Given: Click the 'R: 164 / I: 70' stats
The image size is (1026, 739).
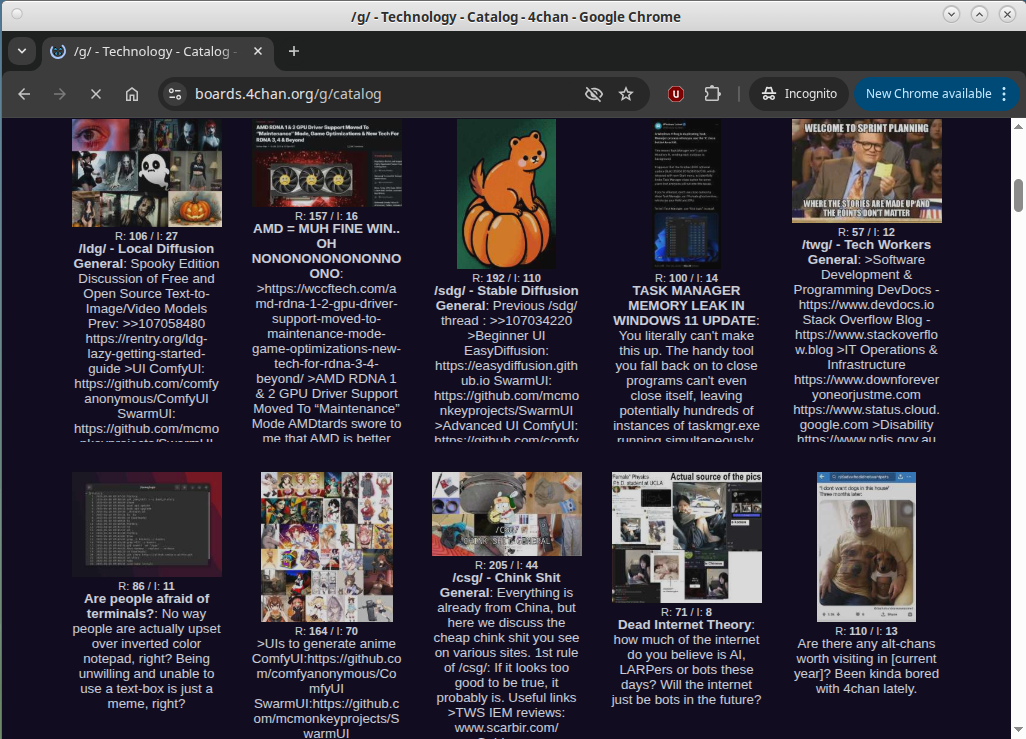Looking at the screenshot, I should coord(327,631).
